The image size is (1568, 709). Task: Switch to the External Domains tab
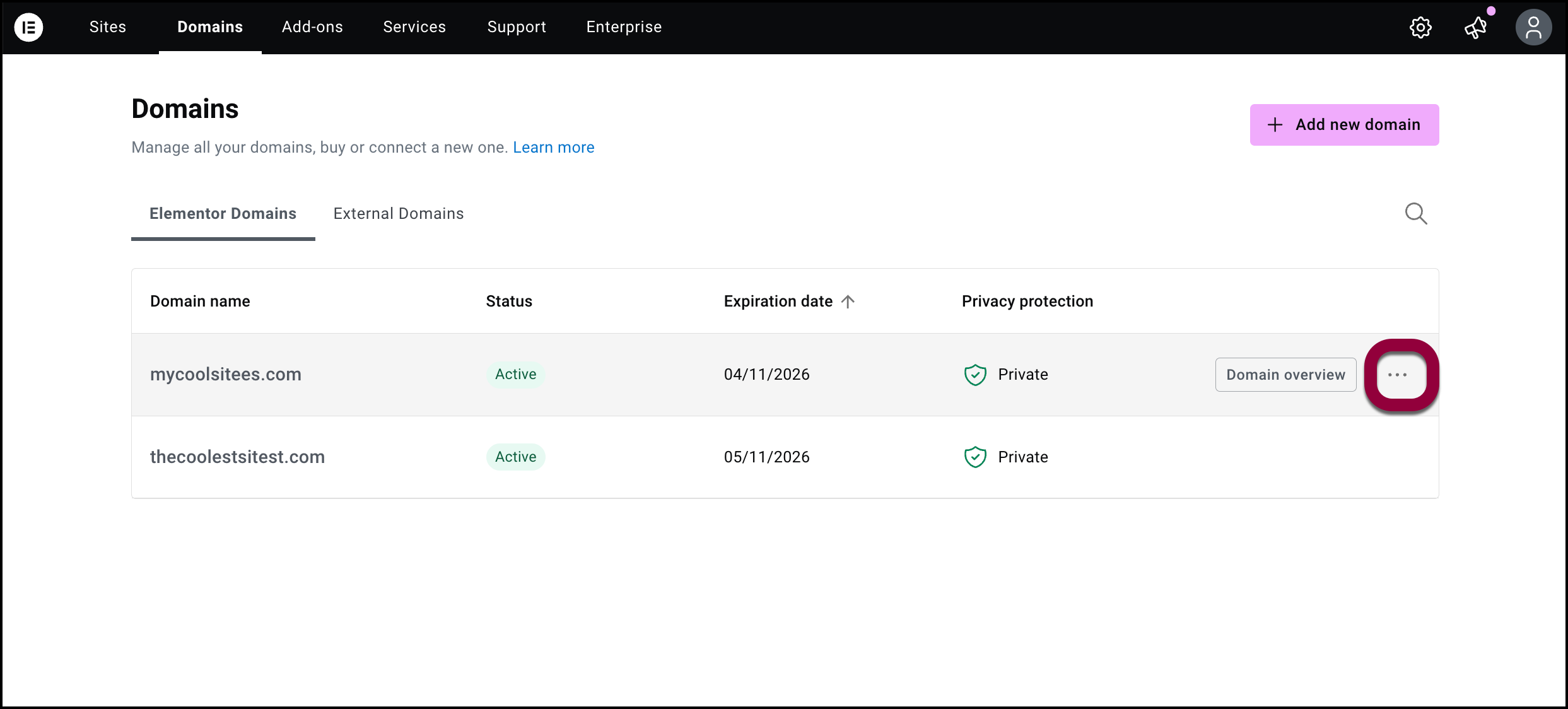[398, 214]
